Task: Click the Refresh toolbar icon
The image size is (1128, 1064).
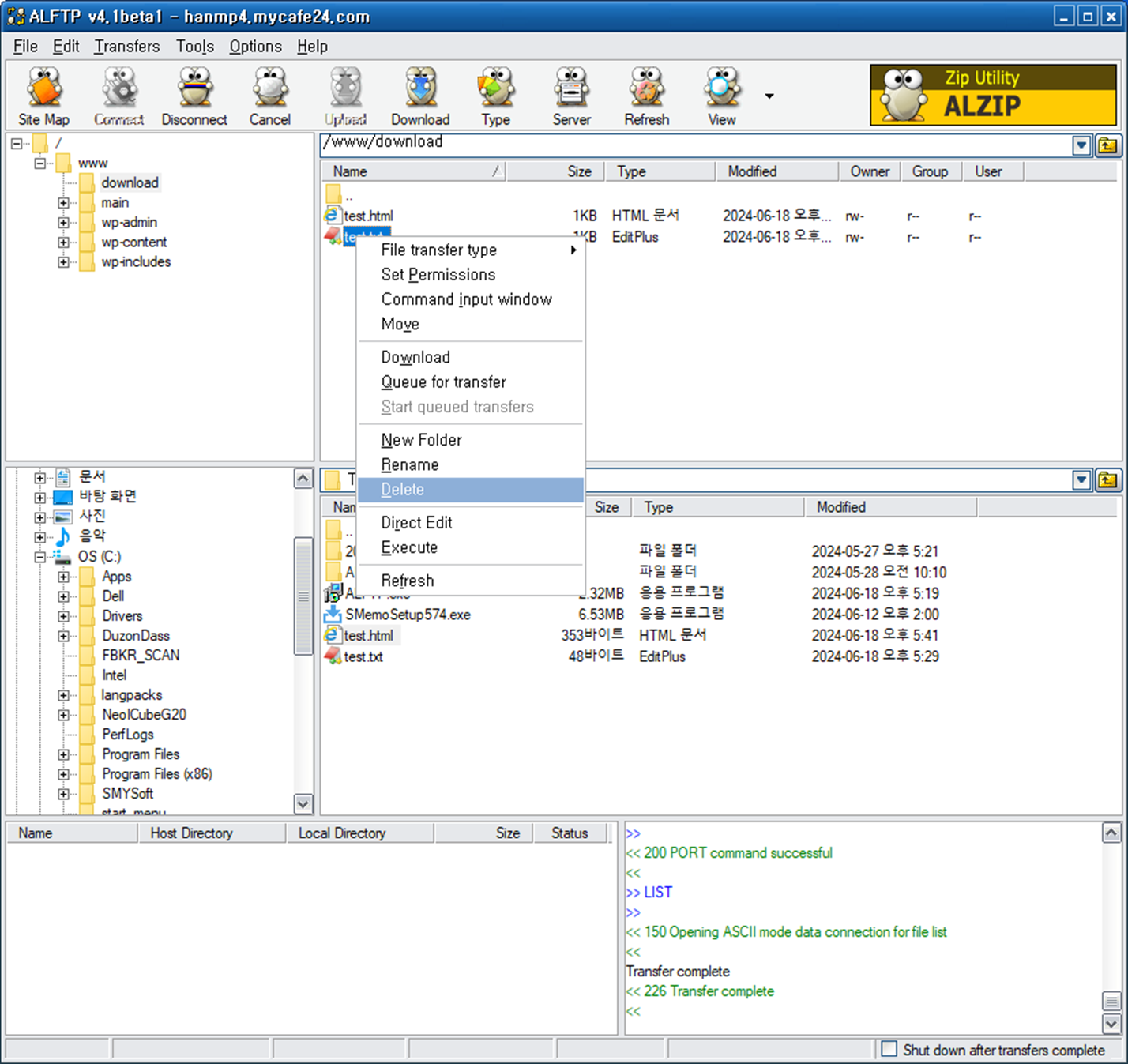Action: (646, 93)
